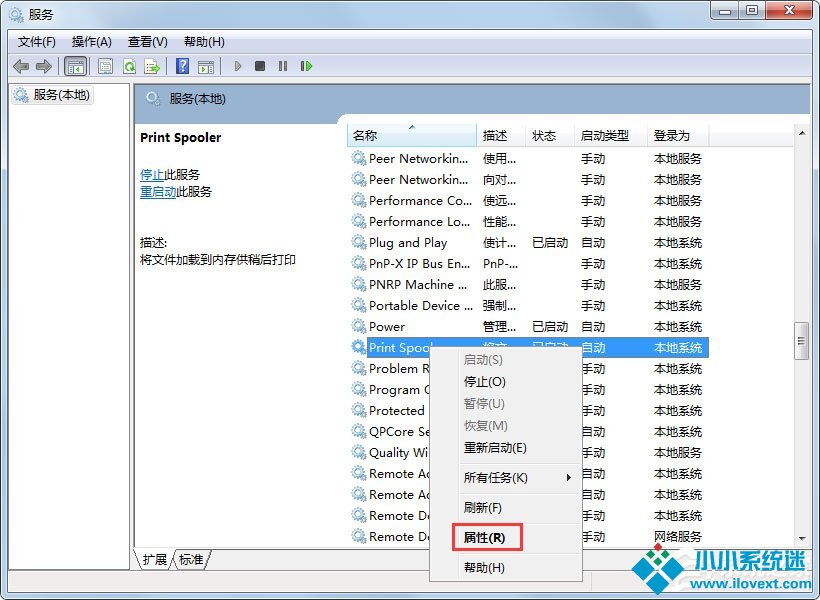Click the Restart Service toolbar icon
The image size is (820, 600).
306,66
